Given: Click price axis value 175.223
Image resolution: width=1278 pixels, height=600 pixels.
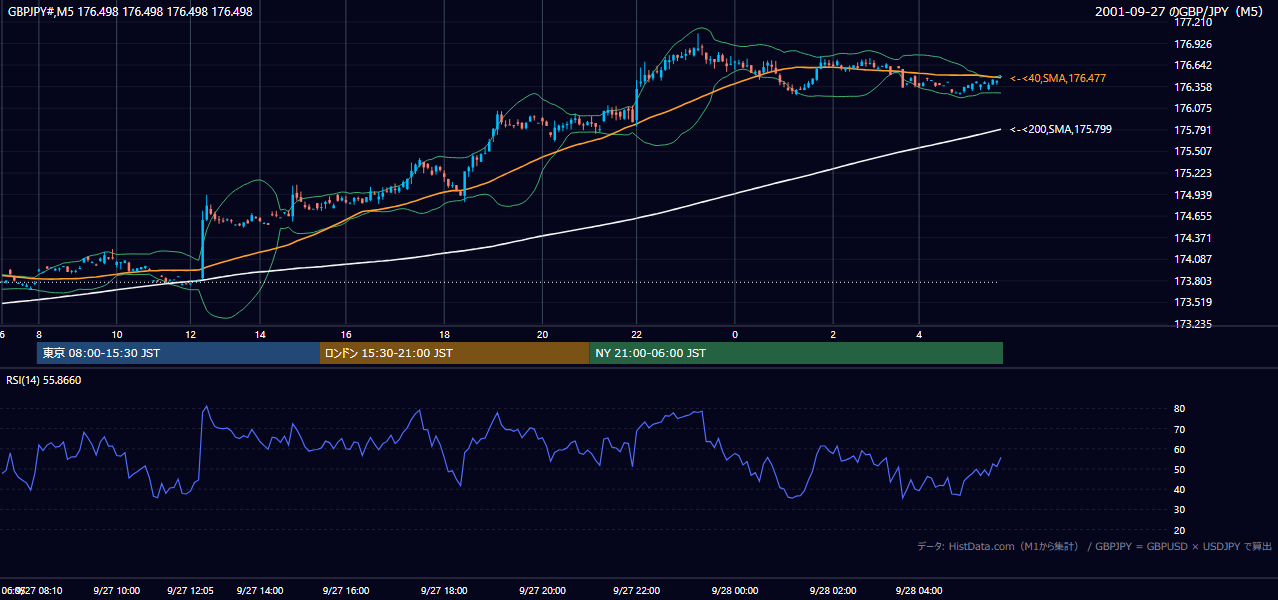Looking at the screenshot, I should point(1193,173).
